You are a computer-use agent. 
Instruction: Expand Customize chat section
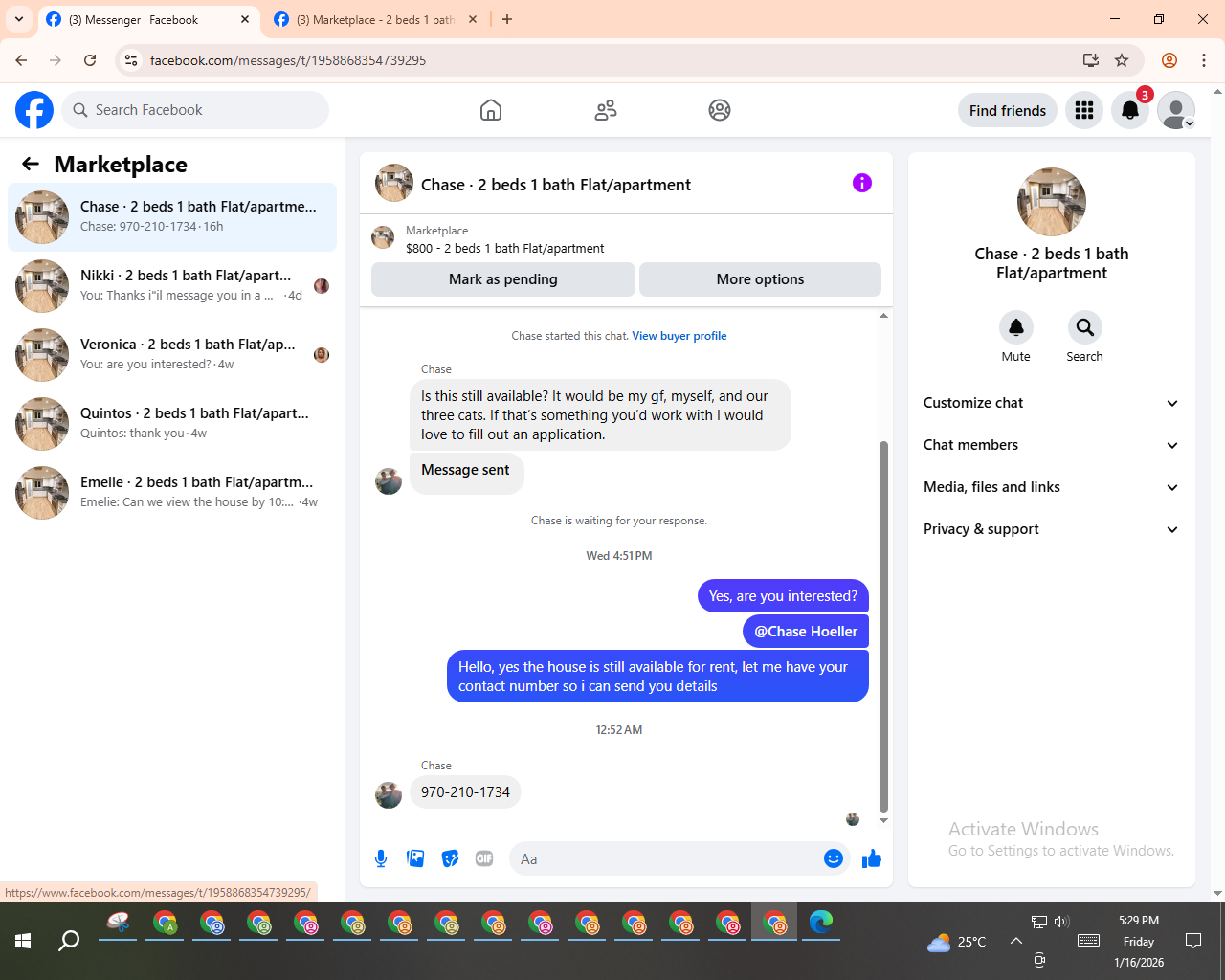[x=1051, y=403]
